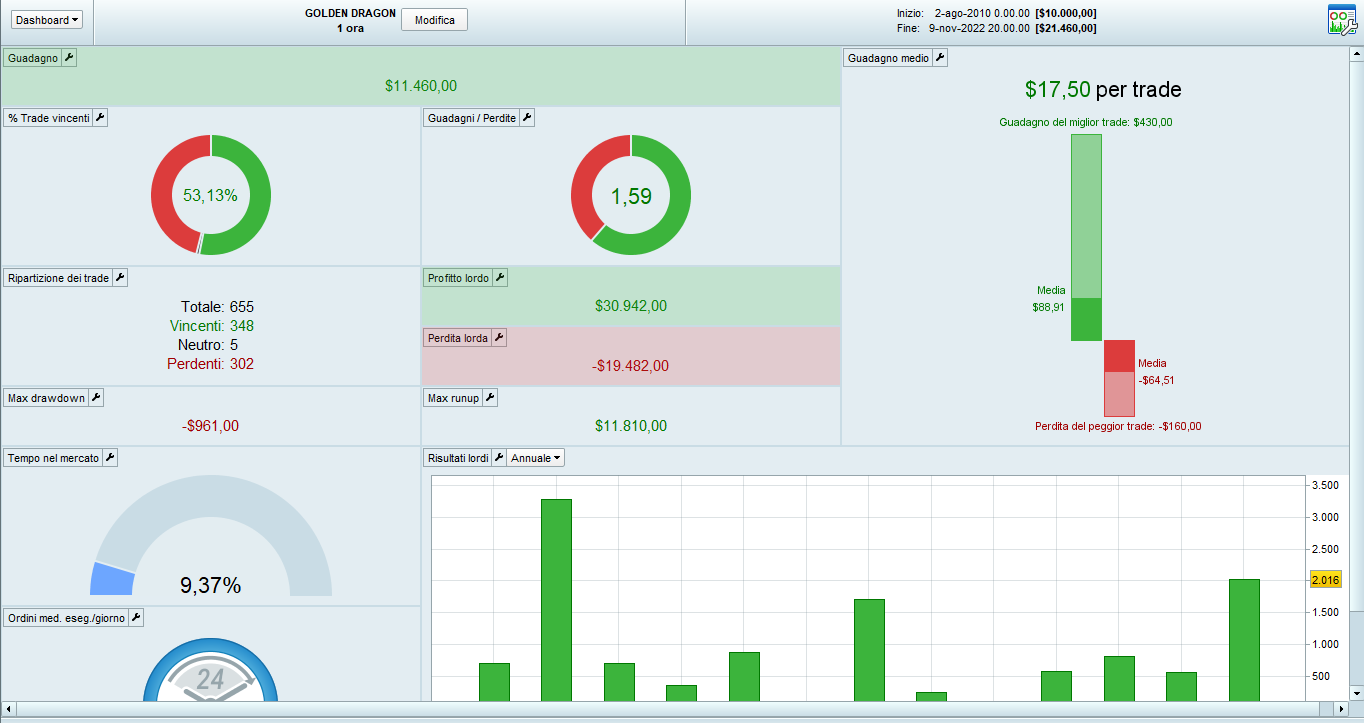
Task: Click the Risultati lordi label
Action: 458,458
